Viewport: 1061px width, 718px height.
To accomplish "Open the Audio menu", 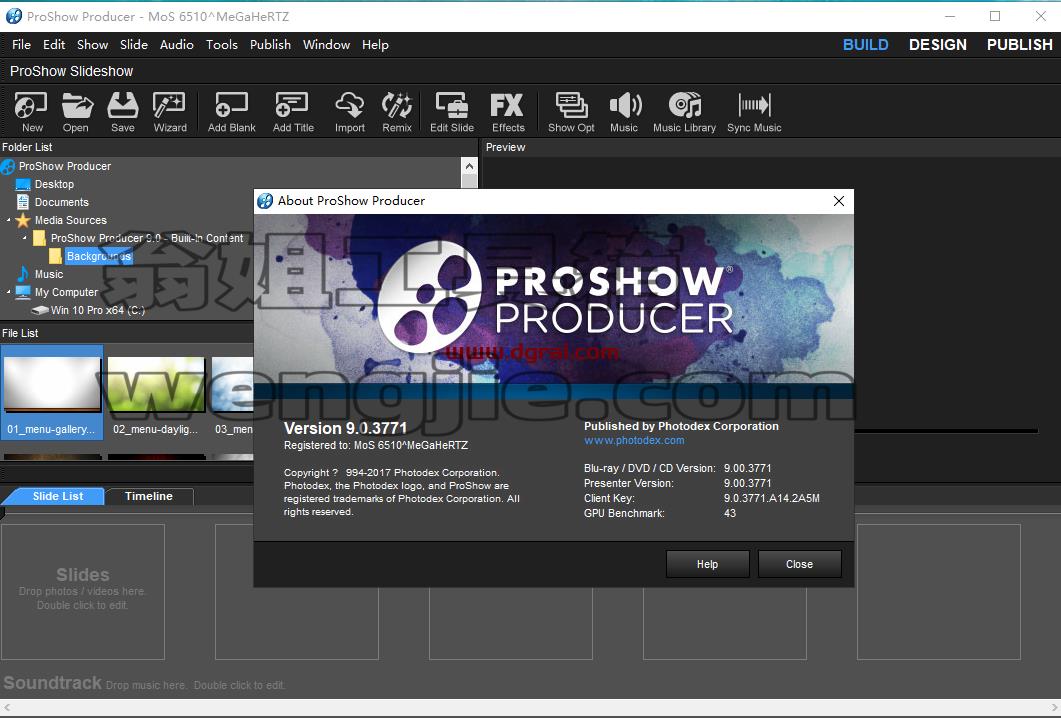I will coord(177,45).
